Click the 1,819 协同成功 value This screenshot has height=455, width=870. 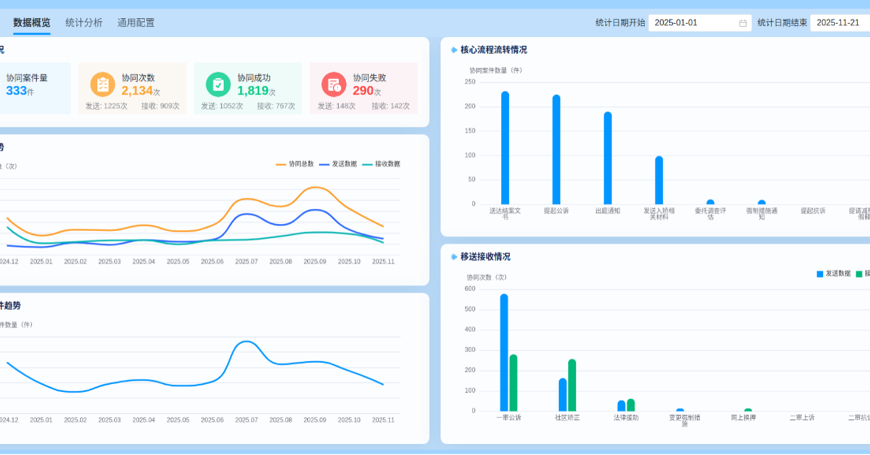[253, 91]
